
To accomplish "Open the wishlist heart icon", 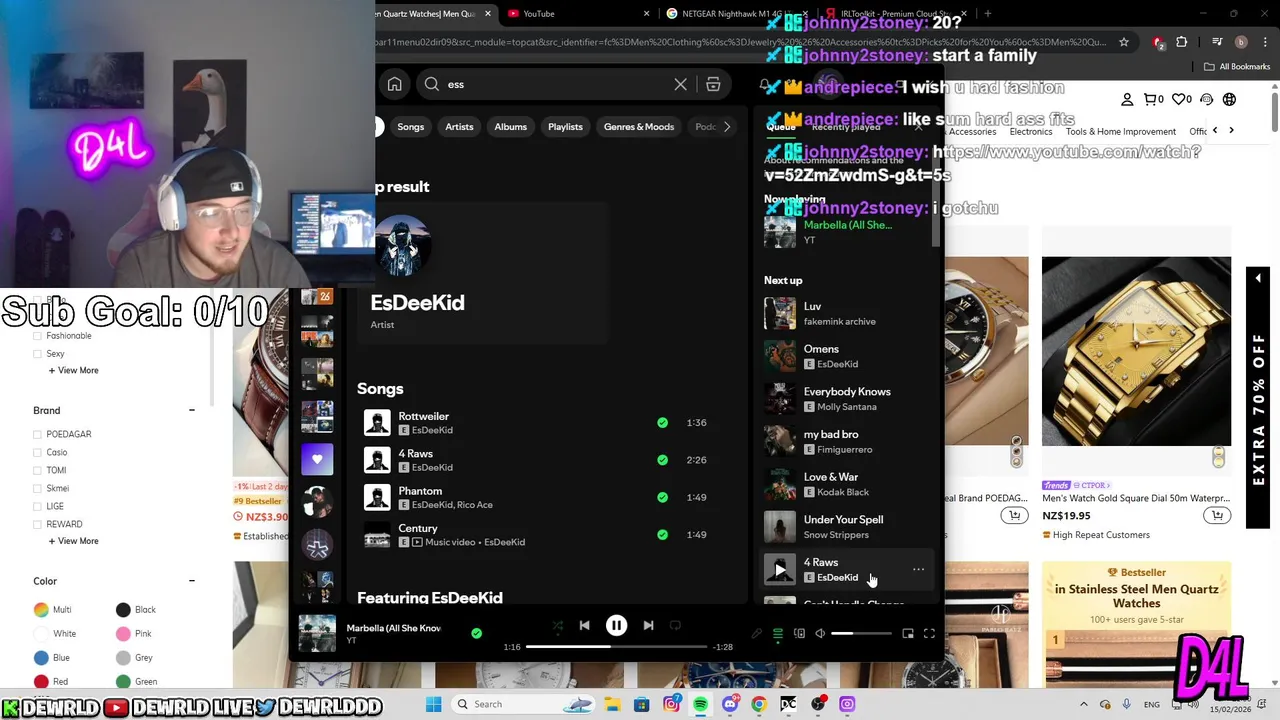I will coord(1181,99).
